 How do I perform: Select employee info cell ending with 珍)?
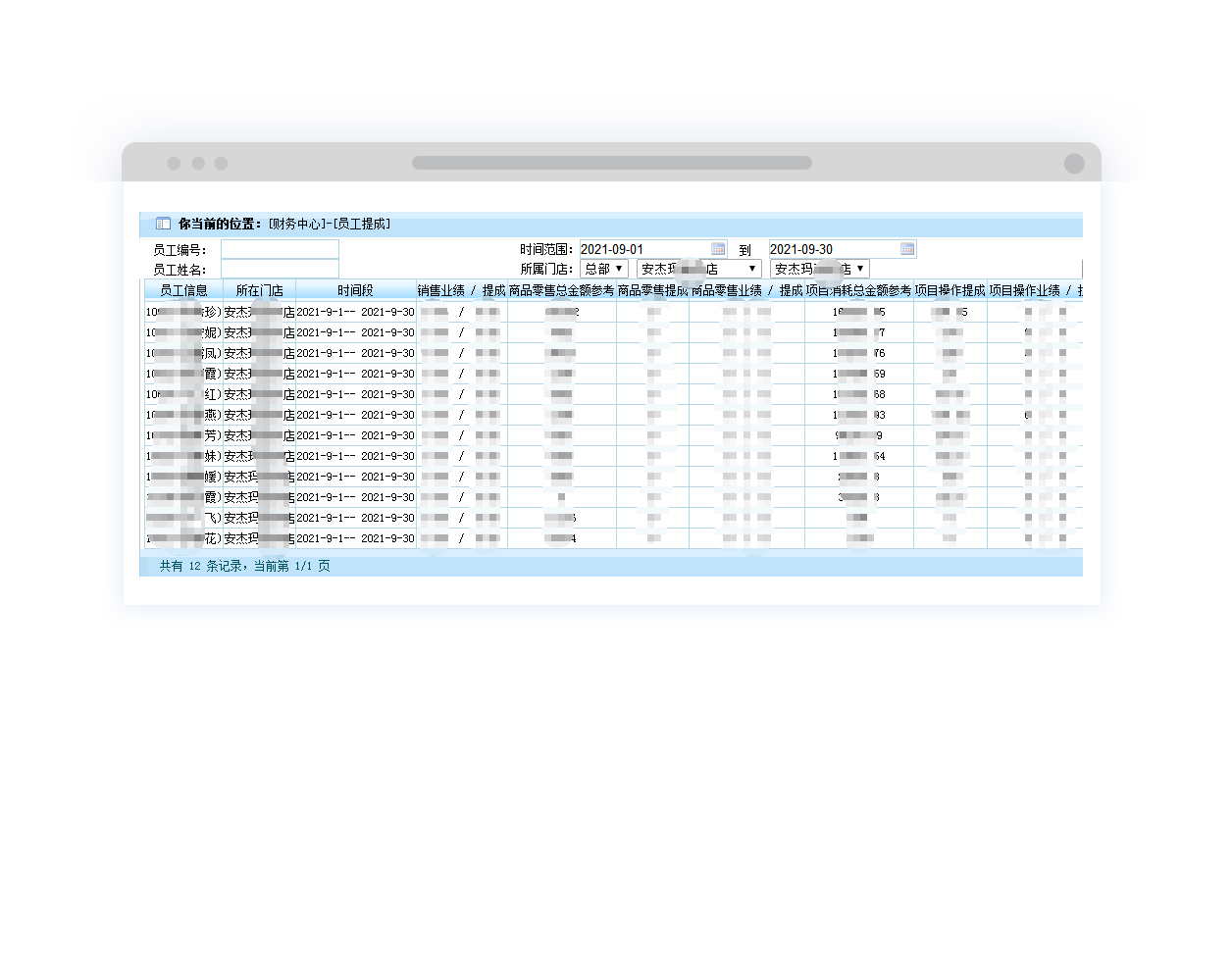click(183, 312)
